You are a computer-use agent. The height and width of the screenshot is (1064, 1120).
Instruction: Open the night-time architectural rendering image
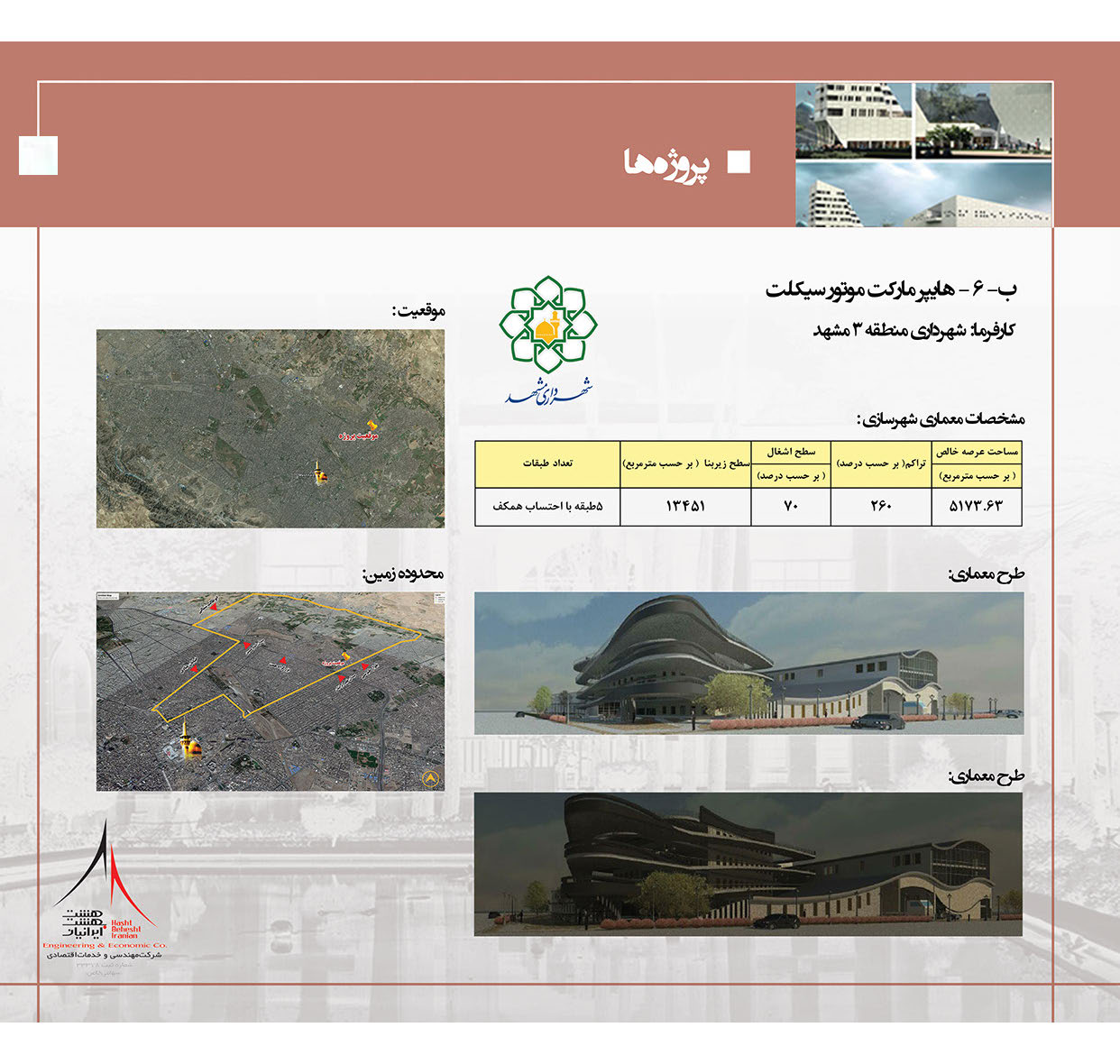[x=748, y=864]
